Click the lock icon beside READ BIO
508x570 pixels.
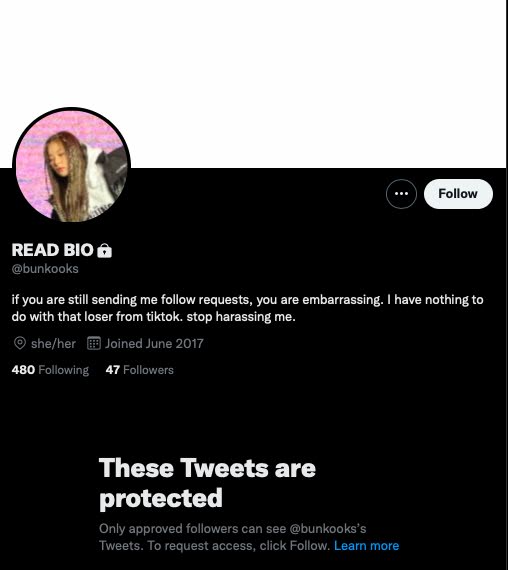coord(105,250)
